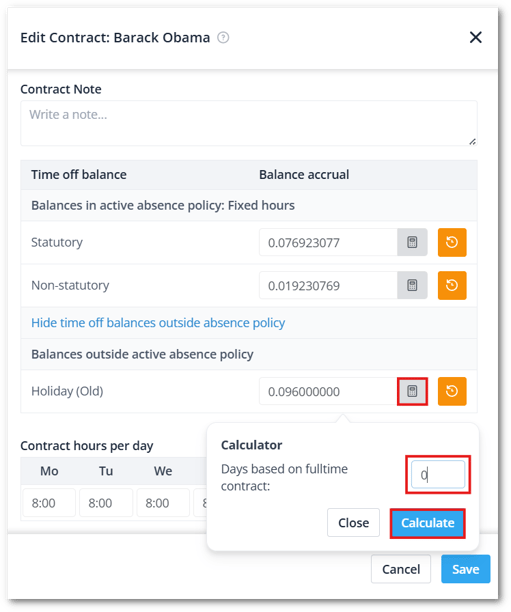Screen dimensions: 511x612
Task: Click the Holiday (Old) accrual value field
Action: pyautogui.click(x=328, y=391)
